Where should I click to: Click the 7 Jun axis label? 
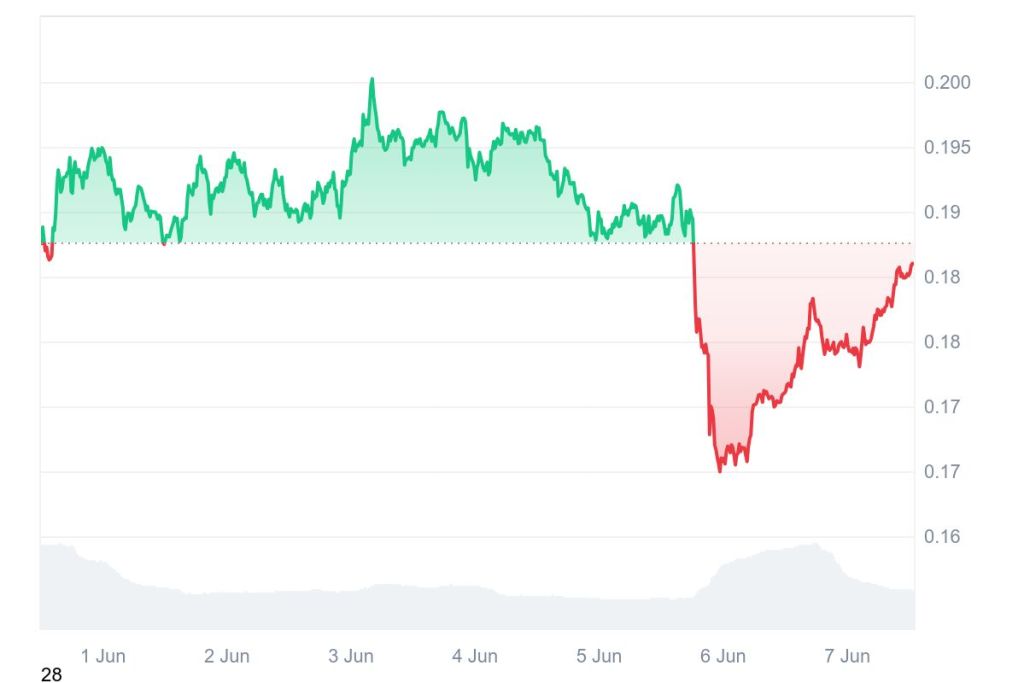click(847, 657)
